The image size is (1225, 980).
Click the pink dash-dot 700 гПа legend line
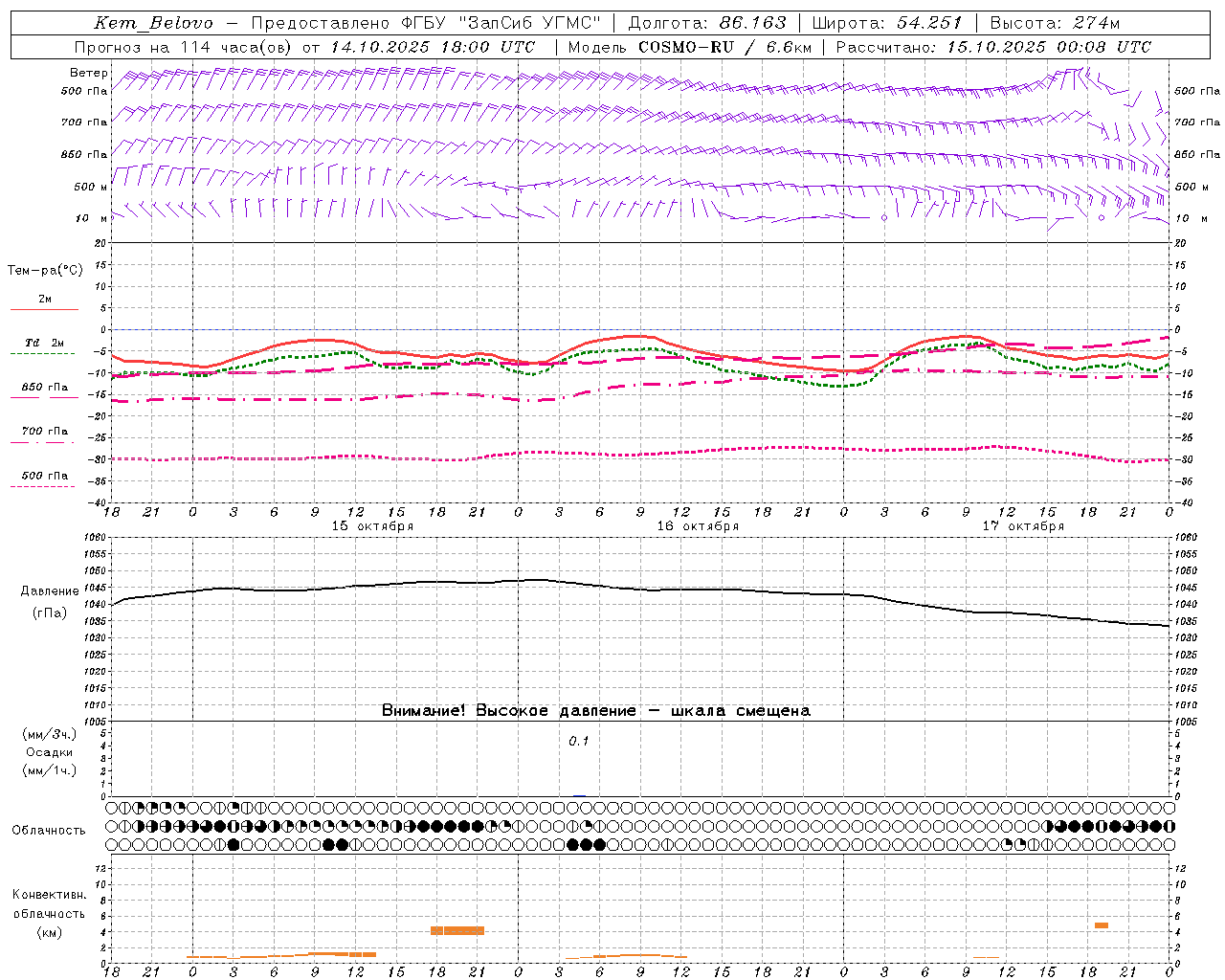[x=42, y=442]
